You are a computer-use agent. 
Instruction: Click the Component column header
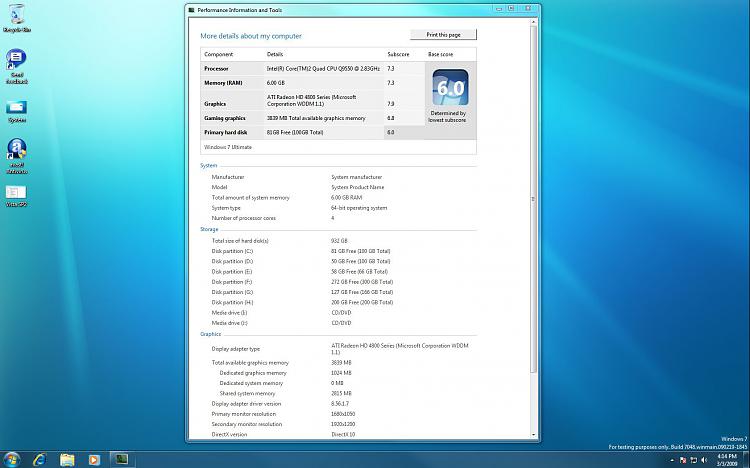click(x=219, y=54)
